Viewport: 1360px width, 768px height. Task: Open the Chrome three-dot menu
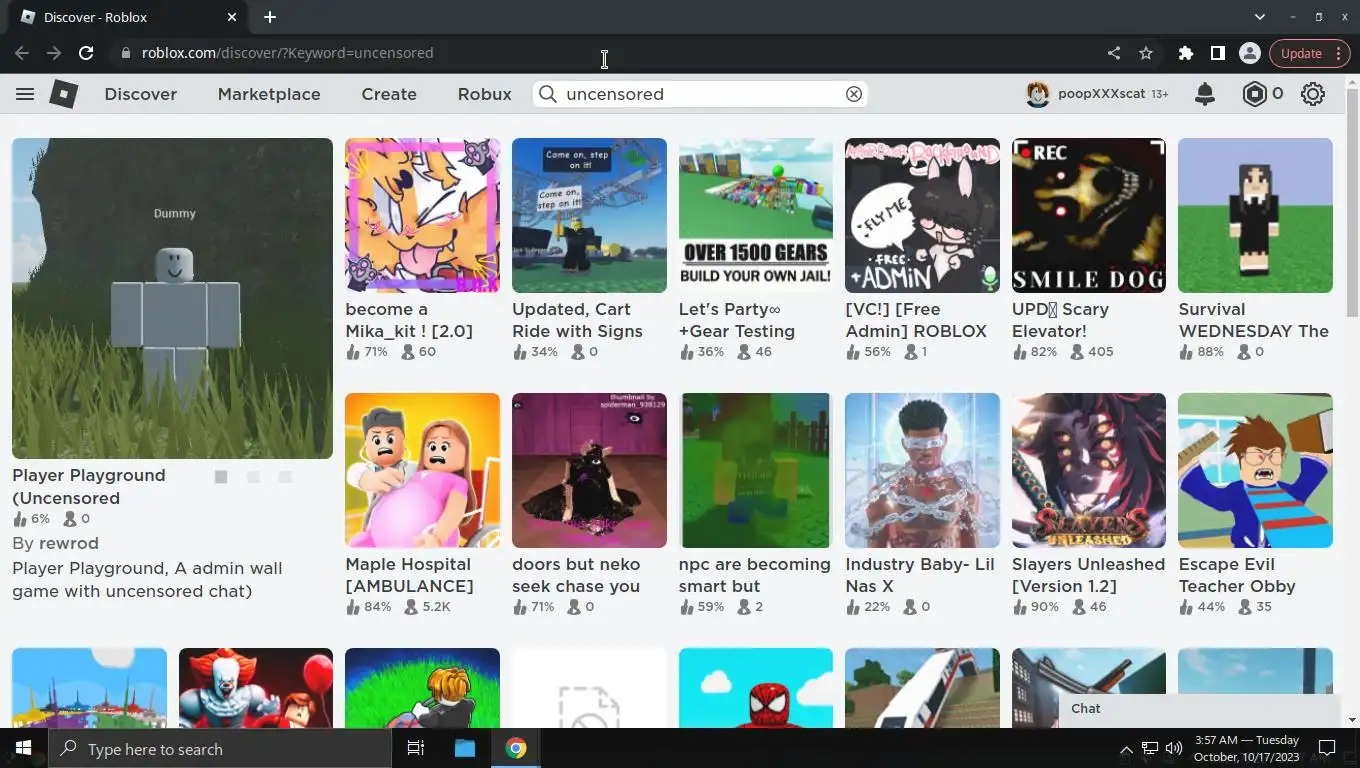(x=1340, y=53)
